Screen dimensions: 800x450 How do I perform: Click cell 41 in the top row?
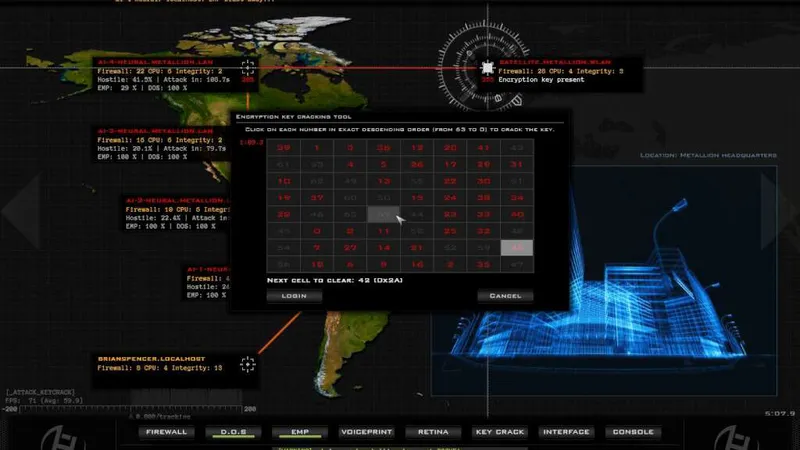[485, 147]
